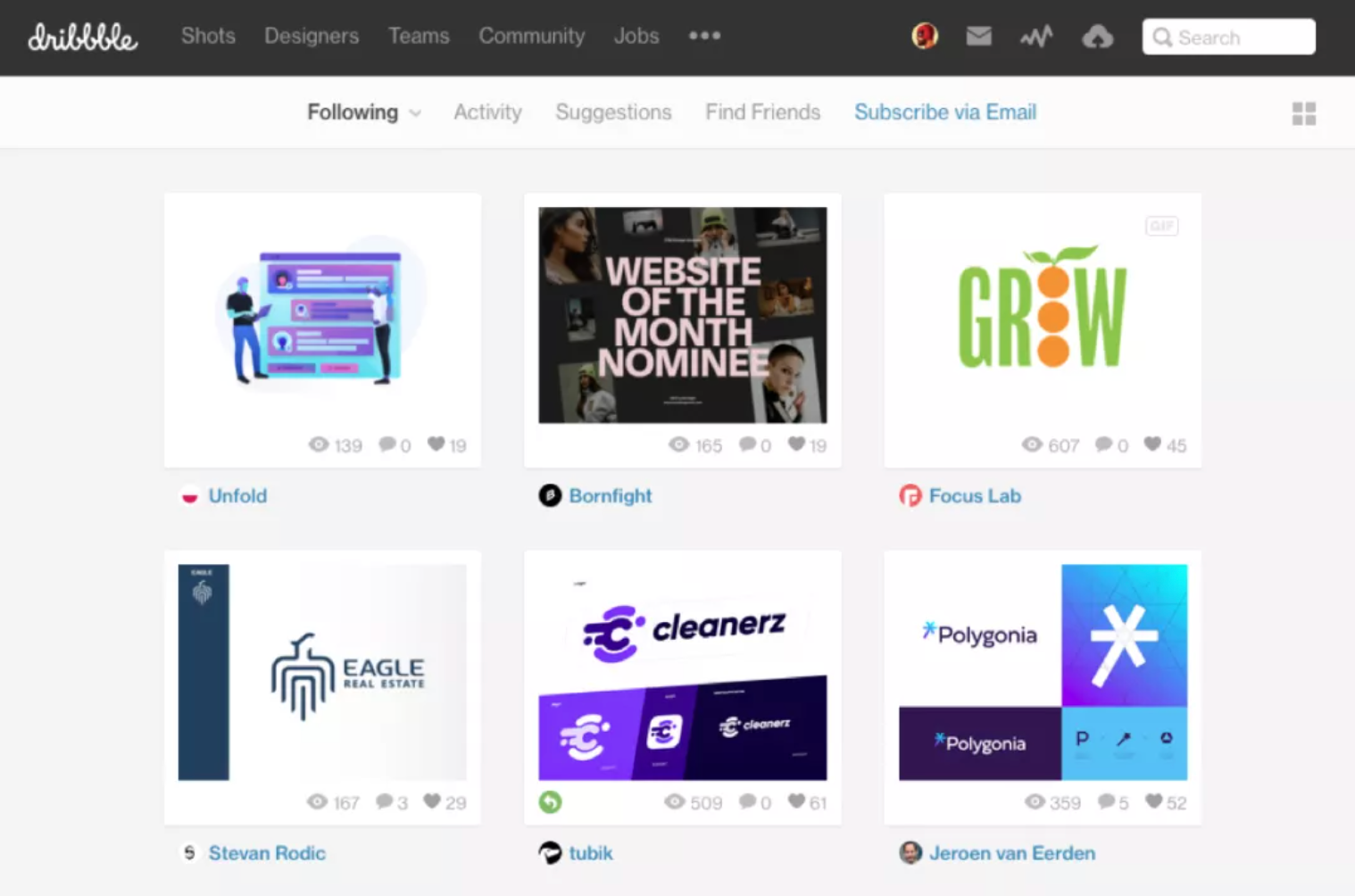The width and height of the screenshot is (1355, 896).
Task: Click the Search input field
Action: (x=1228, y=37)
